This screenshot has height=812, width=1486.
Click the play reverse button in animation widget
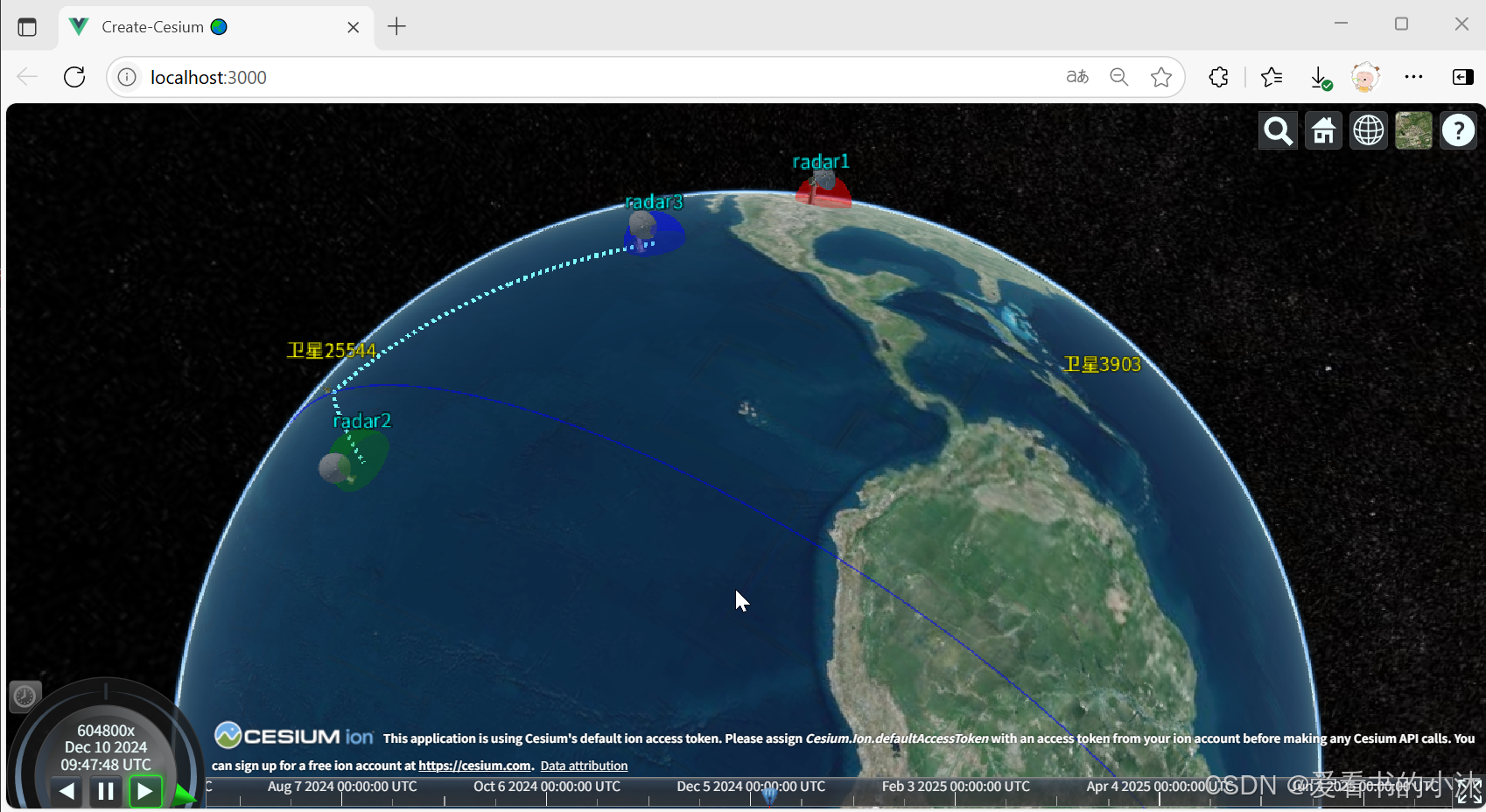click(x=67, y=792)
